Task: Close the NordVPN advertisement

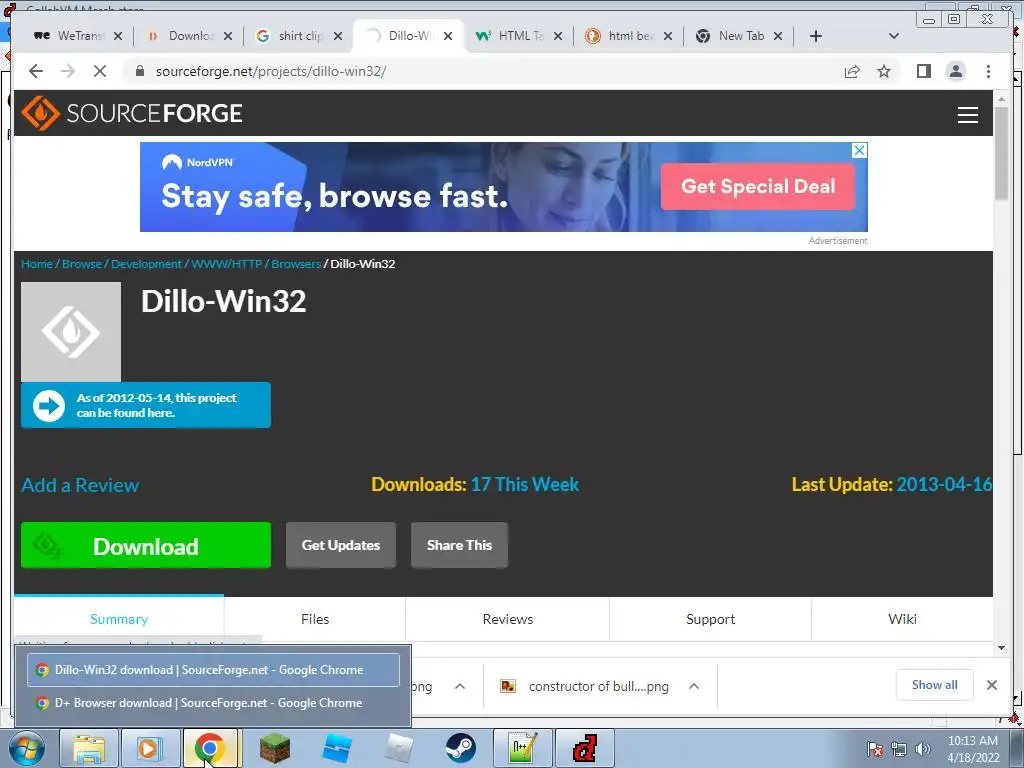Action: pos(859,150)
